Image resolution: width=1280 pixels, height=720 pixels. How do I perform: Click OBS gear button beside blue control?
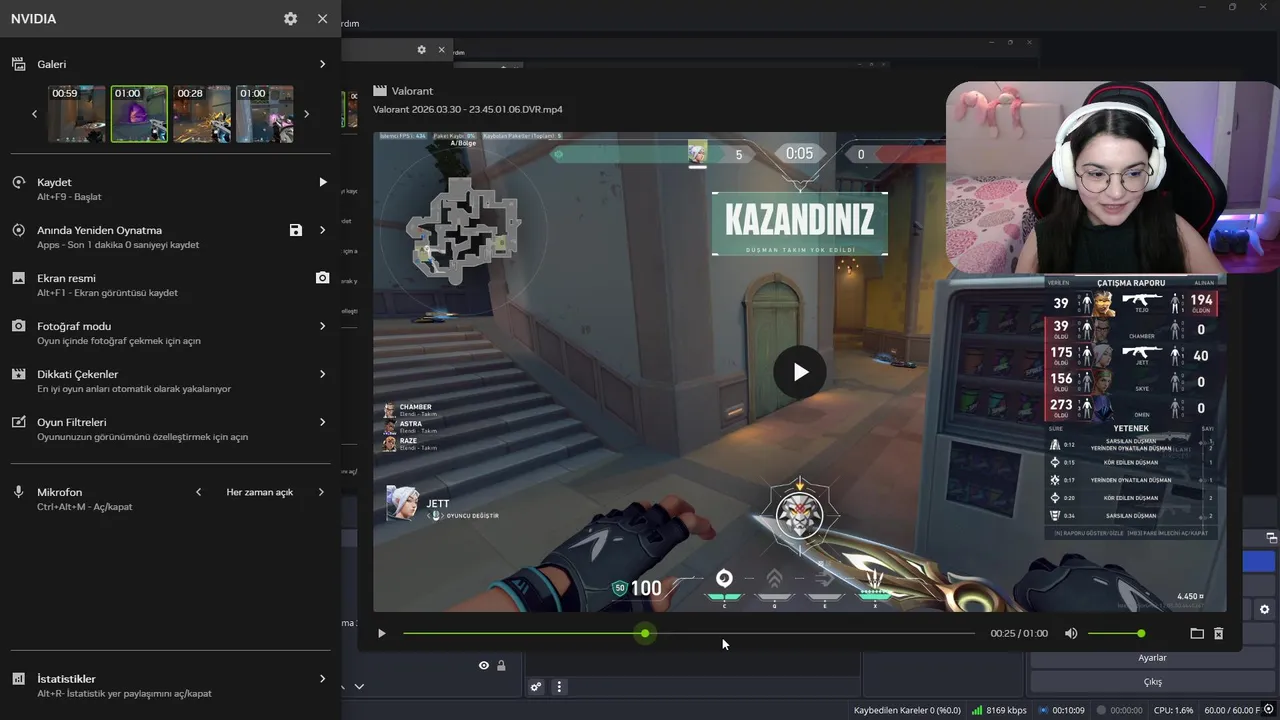1264,609
